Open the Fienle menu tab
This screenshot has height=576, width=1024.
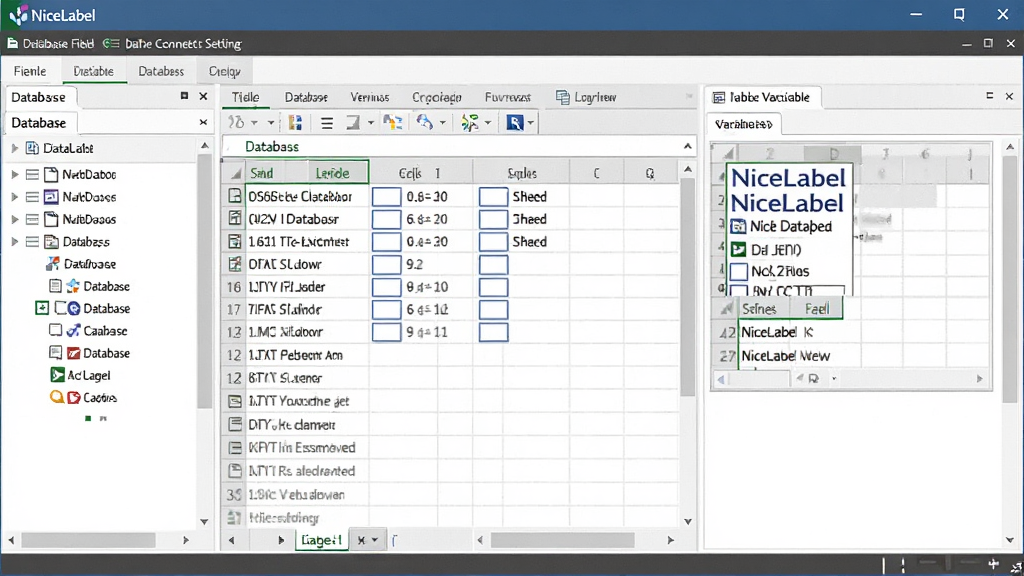pyautogui.click(x=30, y=71)
